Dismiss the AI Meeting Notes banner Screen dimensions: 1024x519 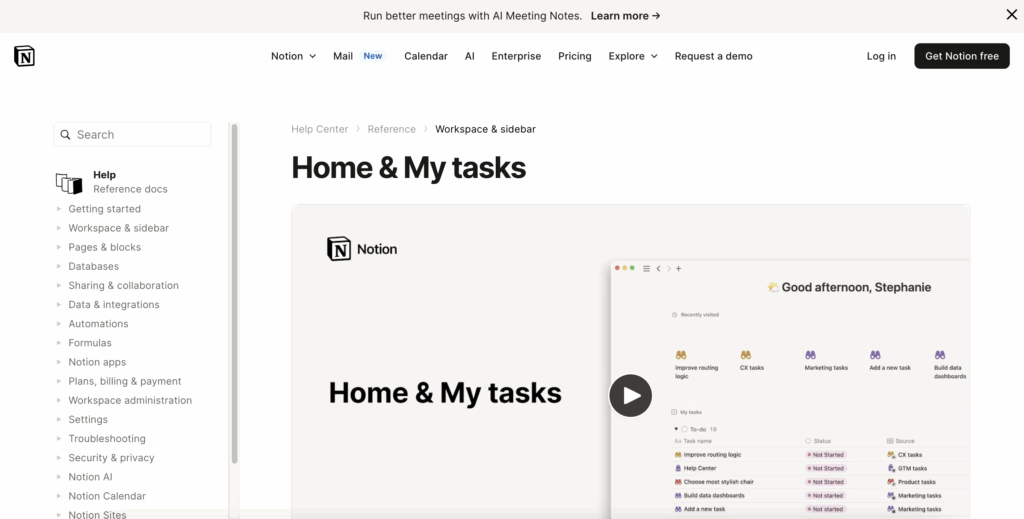click(x=1011, y=15)
